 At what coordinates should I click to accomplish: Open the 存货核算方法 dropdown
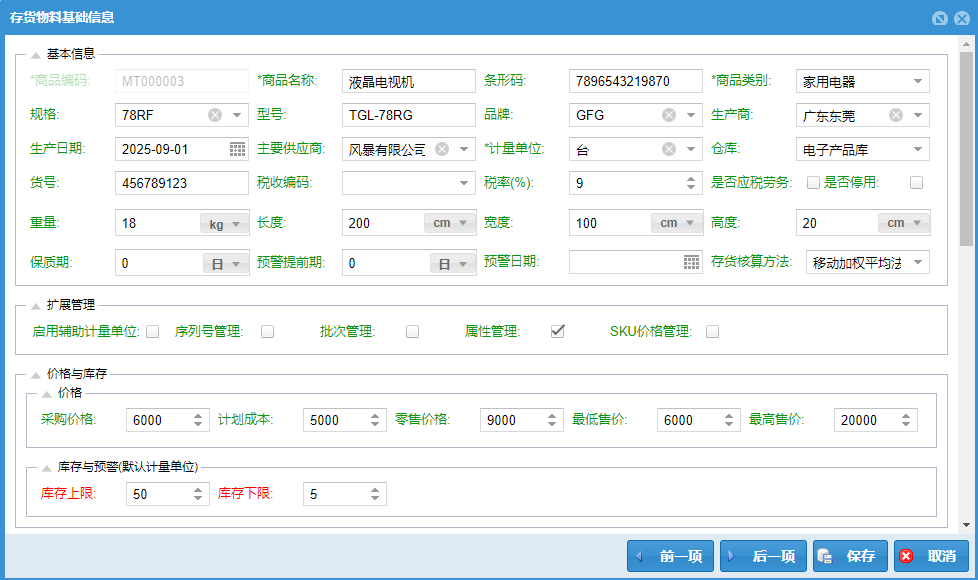click(x=917, y=263)
